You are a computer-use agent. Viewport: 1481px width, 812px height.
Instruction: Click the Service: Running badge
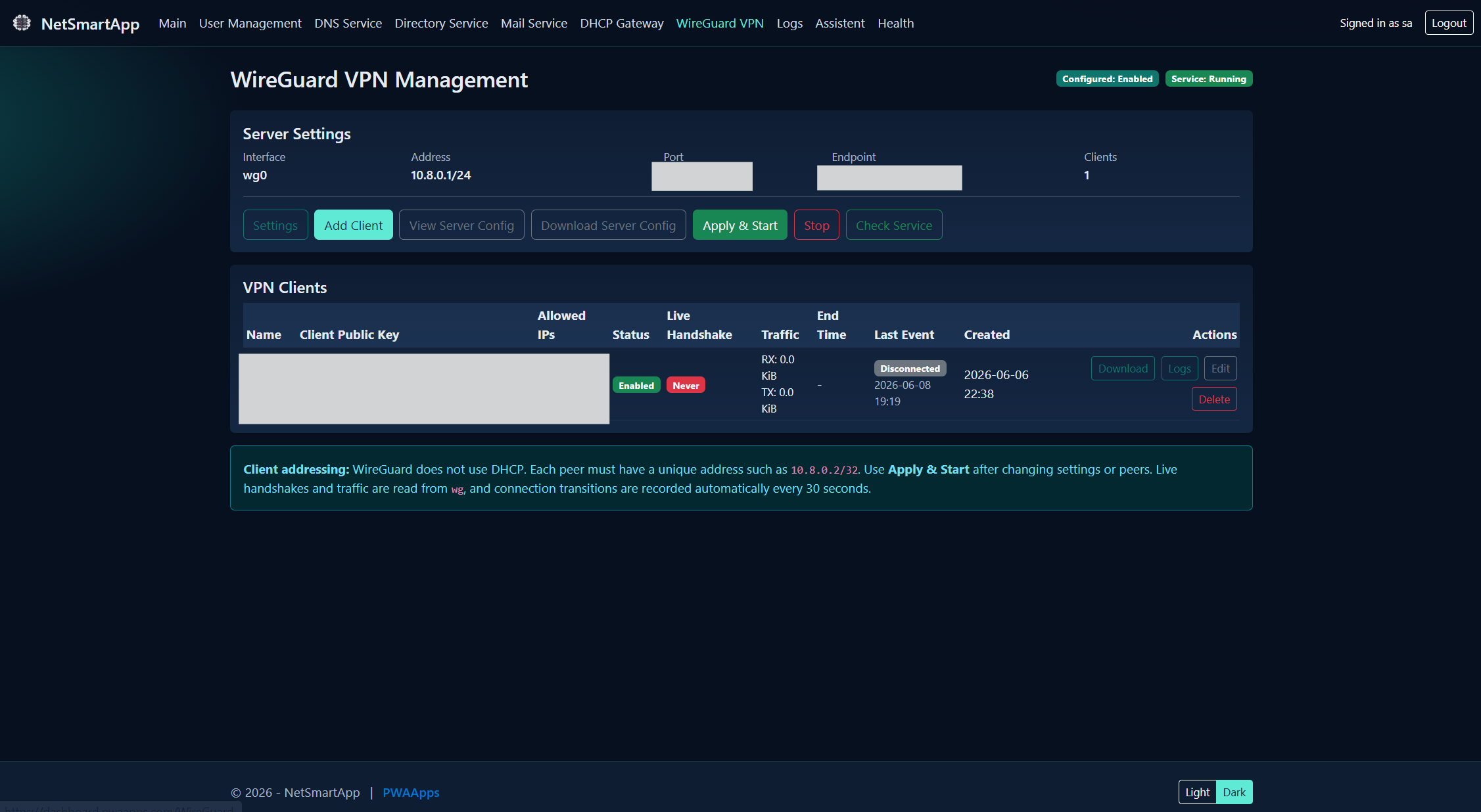click(x=1208, y=79)
